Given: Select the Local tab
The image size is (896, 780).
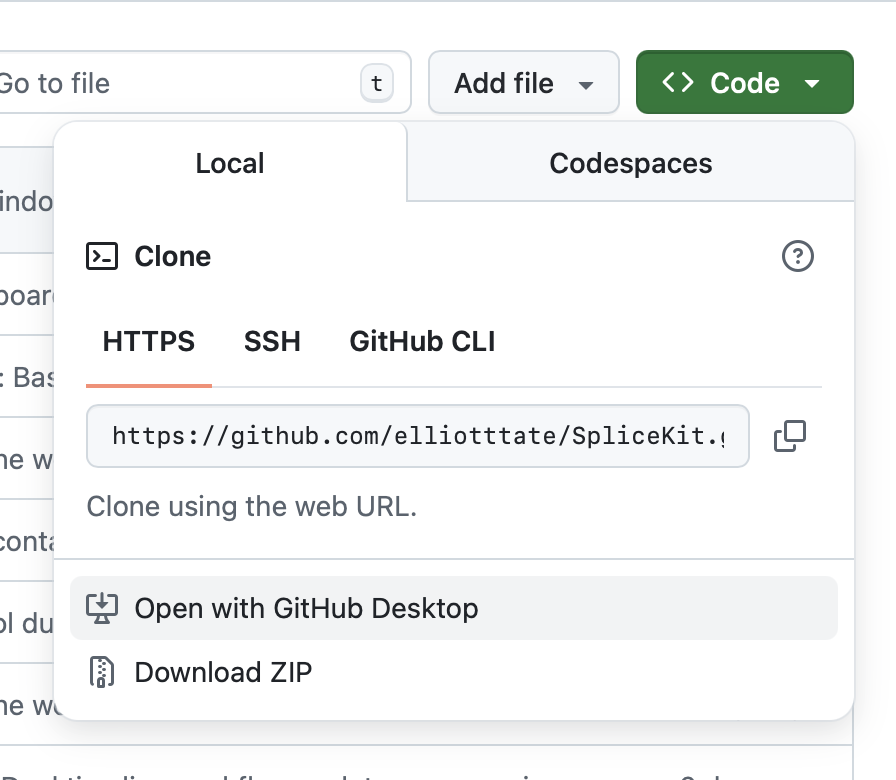Looking at the screenshot, I should click(230, 164).
